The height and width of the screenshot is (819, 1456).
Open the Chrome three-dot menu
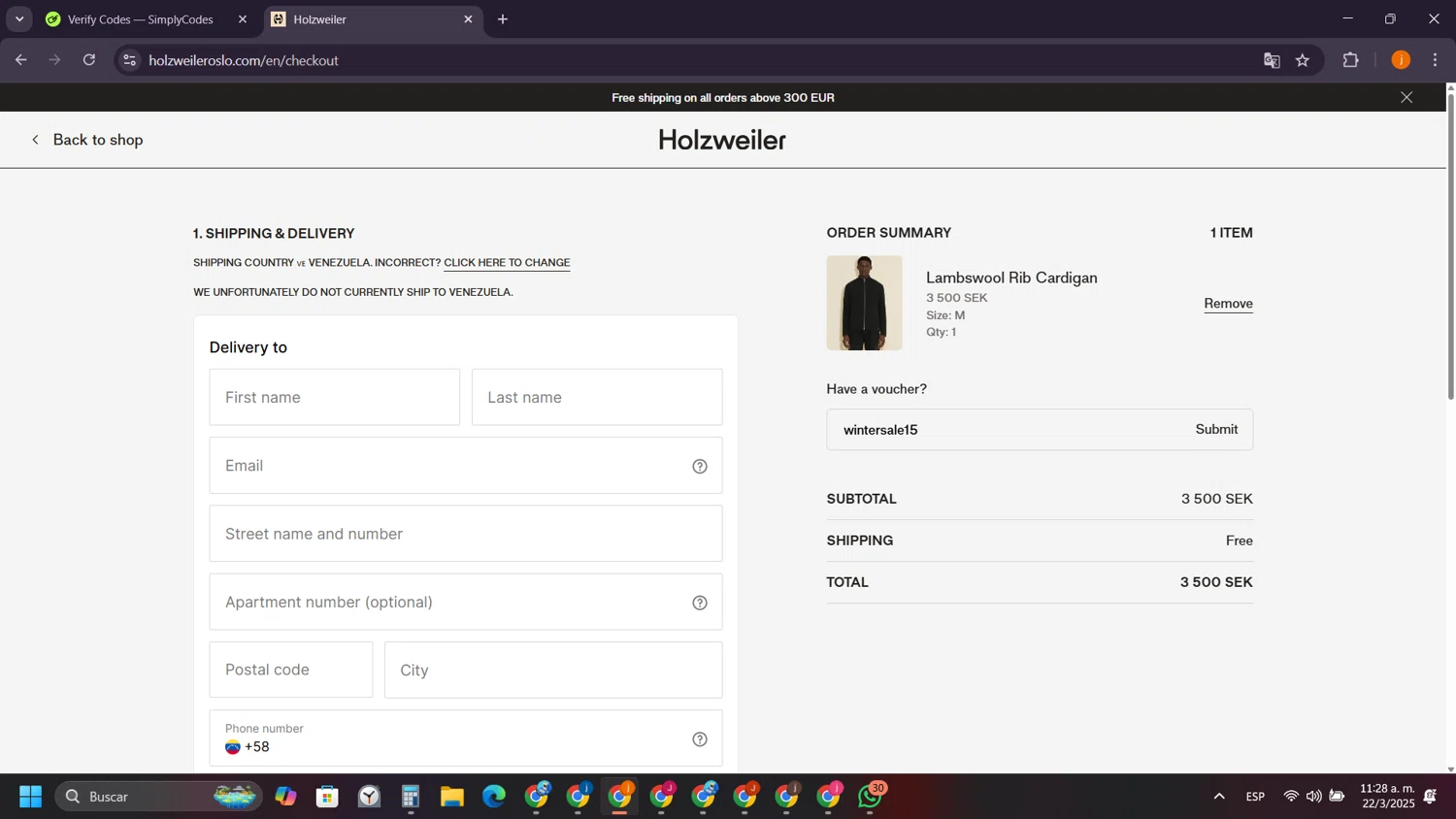(x=1435, y=60)
